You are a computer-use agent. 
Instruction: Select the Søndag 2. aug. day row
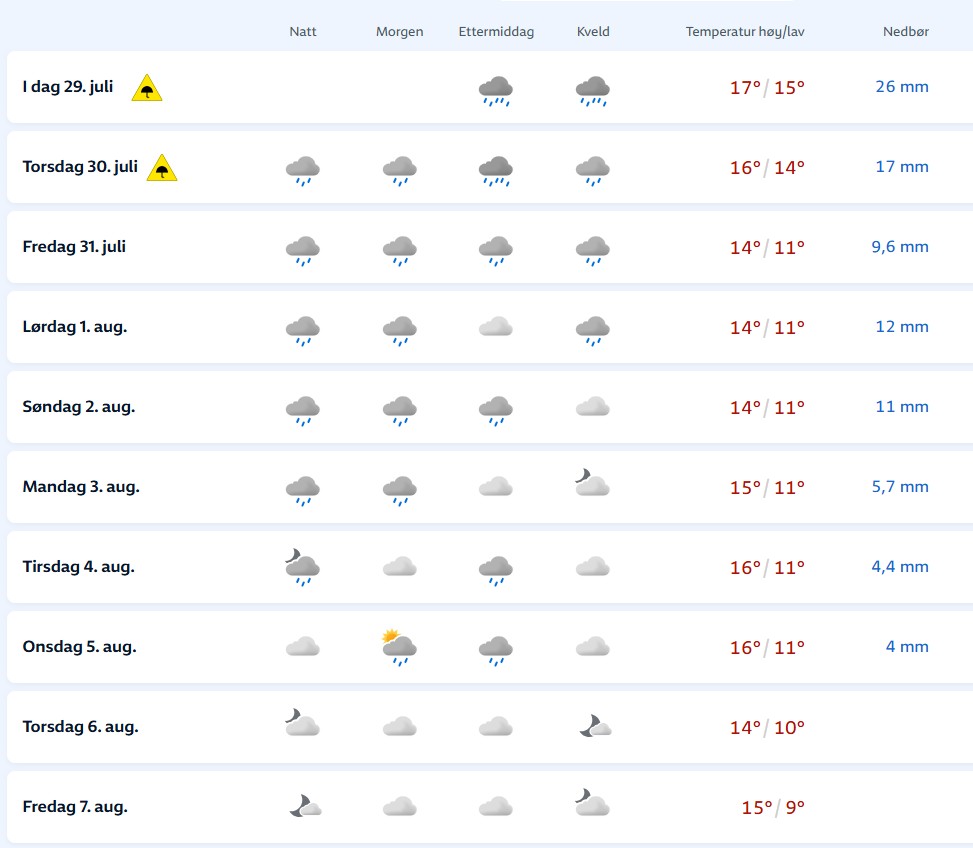(490, 408)
